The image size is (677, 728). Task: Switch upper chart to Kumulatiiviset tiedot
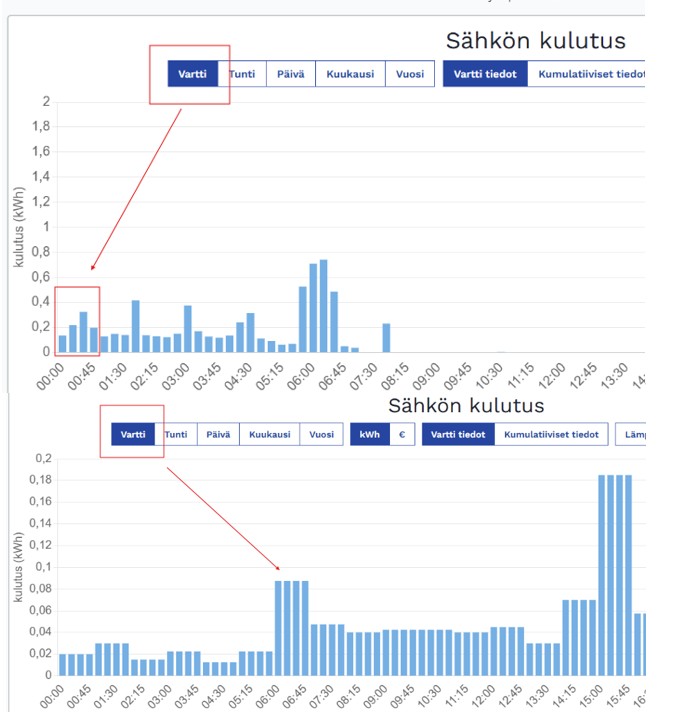click(589, 74)
